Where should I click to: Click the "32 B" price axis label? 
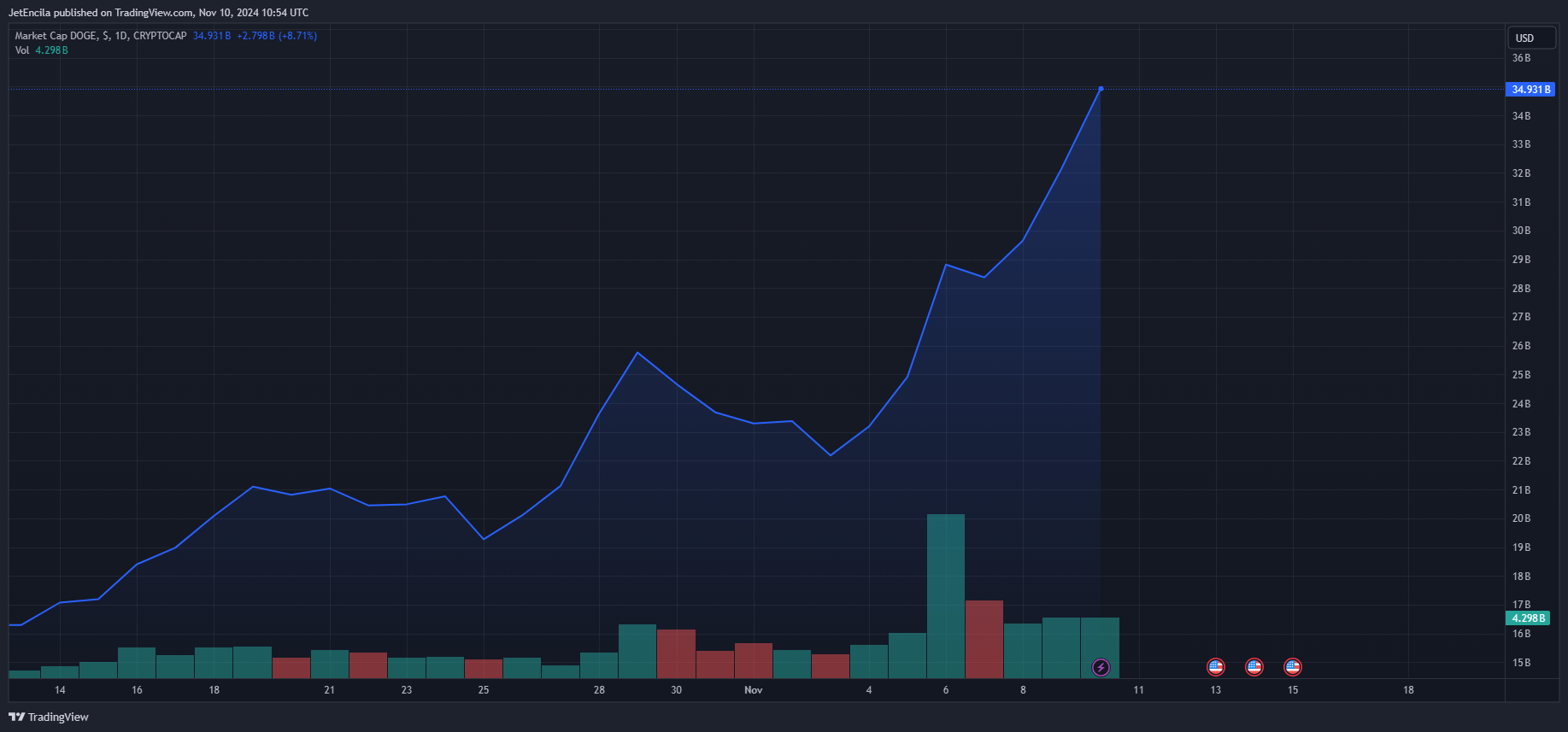(1522, 173)
